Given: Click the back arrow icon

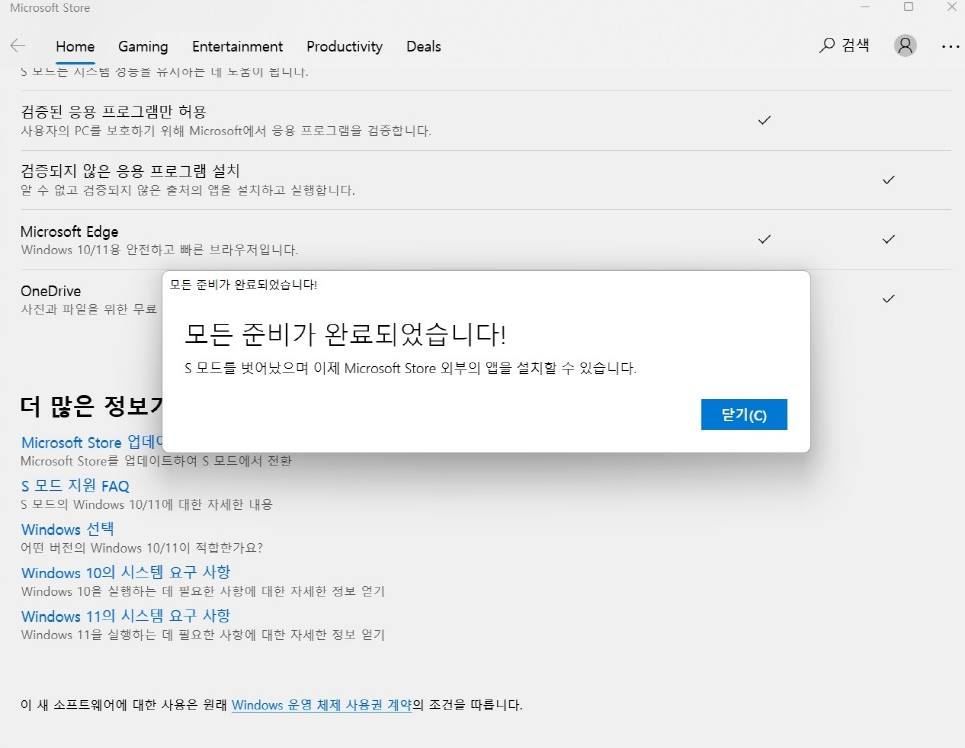Looking at the screenshot, I should (18, 46).
